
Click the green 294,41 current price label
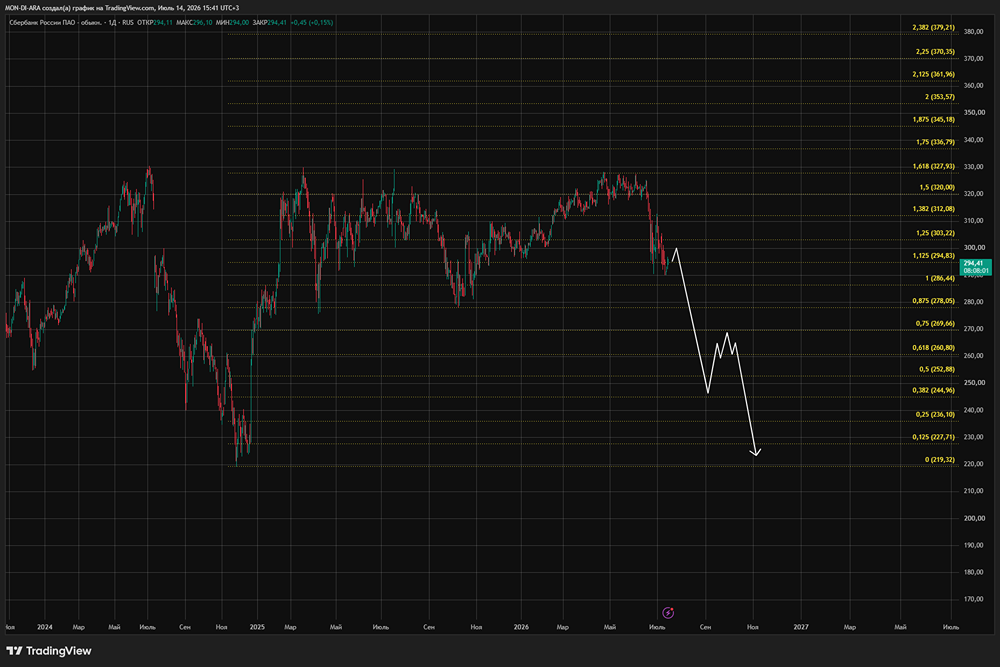coord(976,267)
